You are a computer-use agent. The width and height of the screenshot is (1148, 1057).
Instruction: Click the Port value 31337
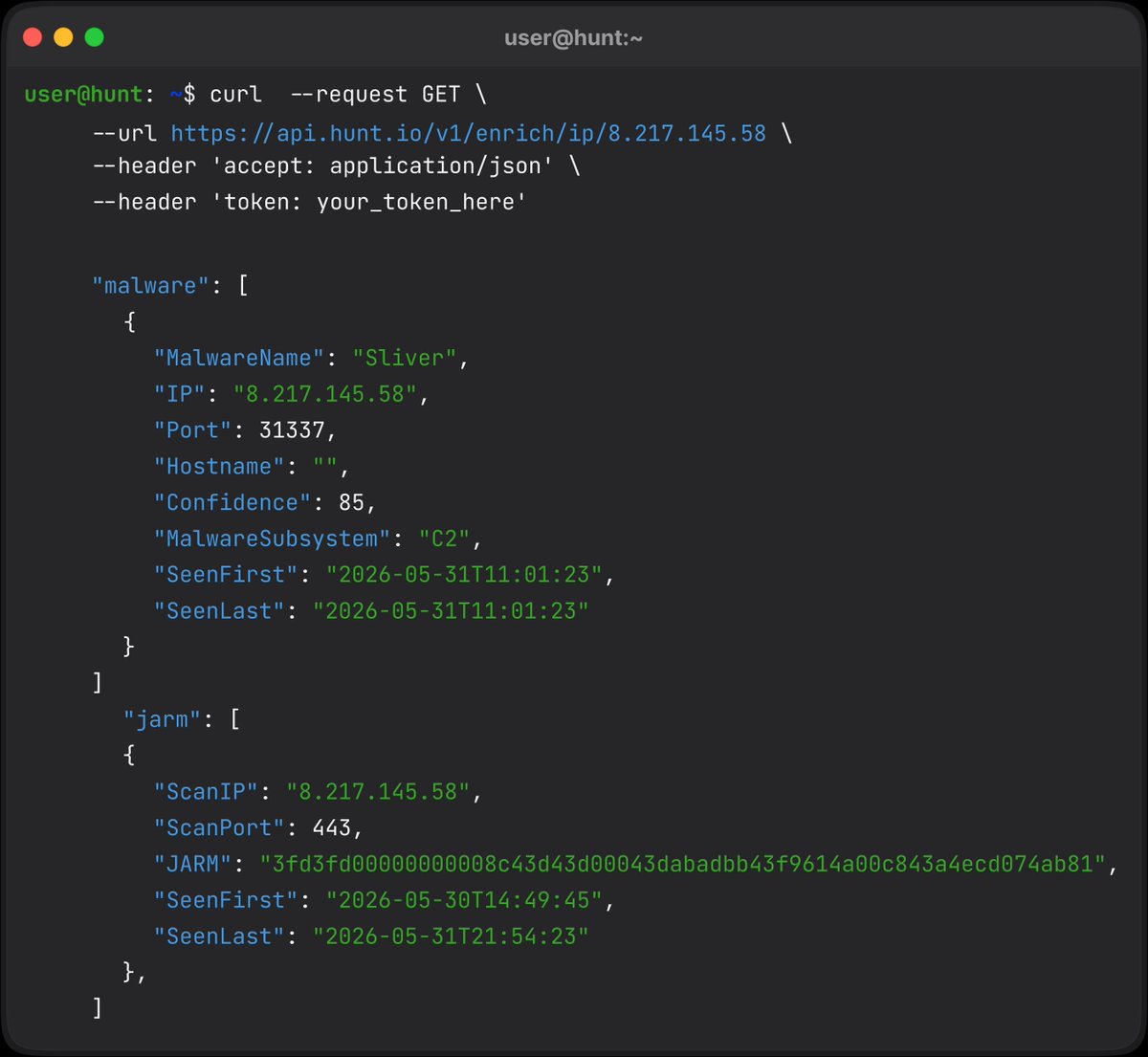tap(292, 430)
